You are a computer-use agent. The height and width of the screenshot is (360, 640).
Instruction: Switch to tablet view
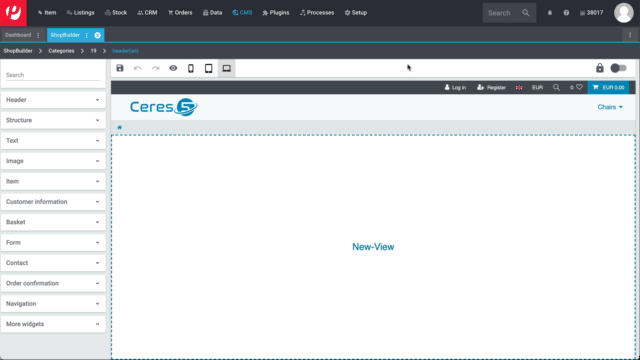click(x=209, y=68)
